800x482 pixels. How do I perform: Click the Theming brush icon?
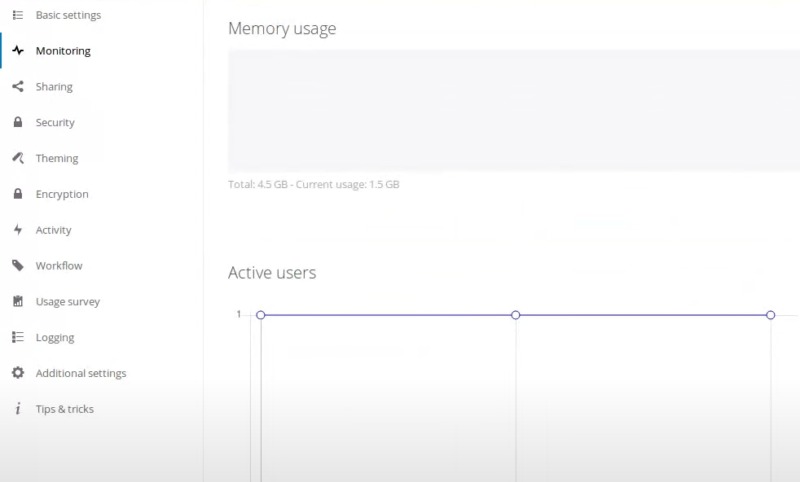point(17,158)
